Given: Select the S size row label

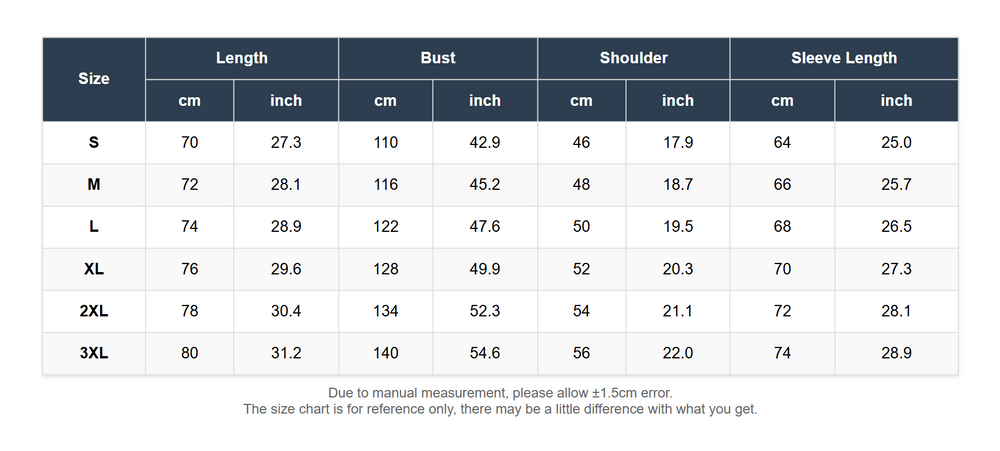Looking at the screenshot, I should coord(94,142).
